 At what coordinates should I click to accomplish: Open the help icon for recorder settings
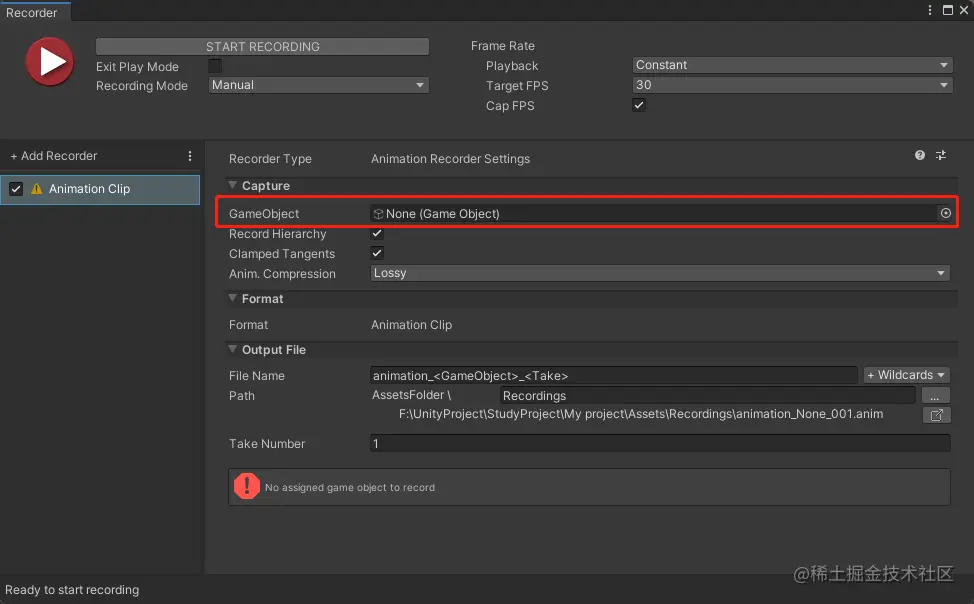tap(919, 155)
